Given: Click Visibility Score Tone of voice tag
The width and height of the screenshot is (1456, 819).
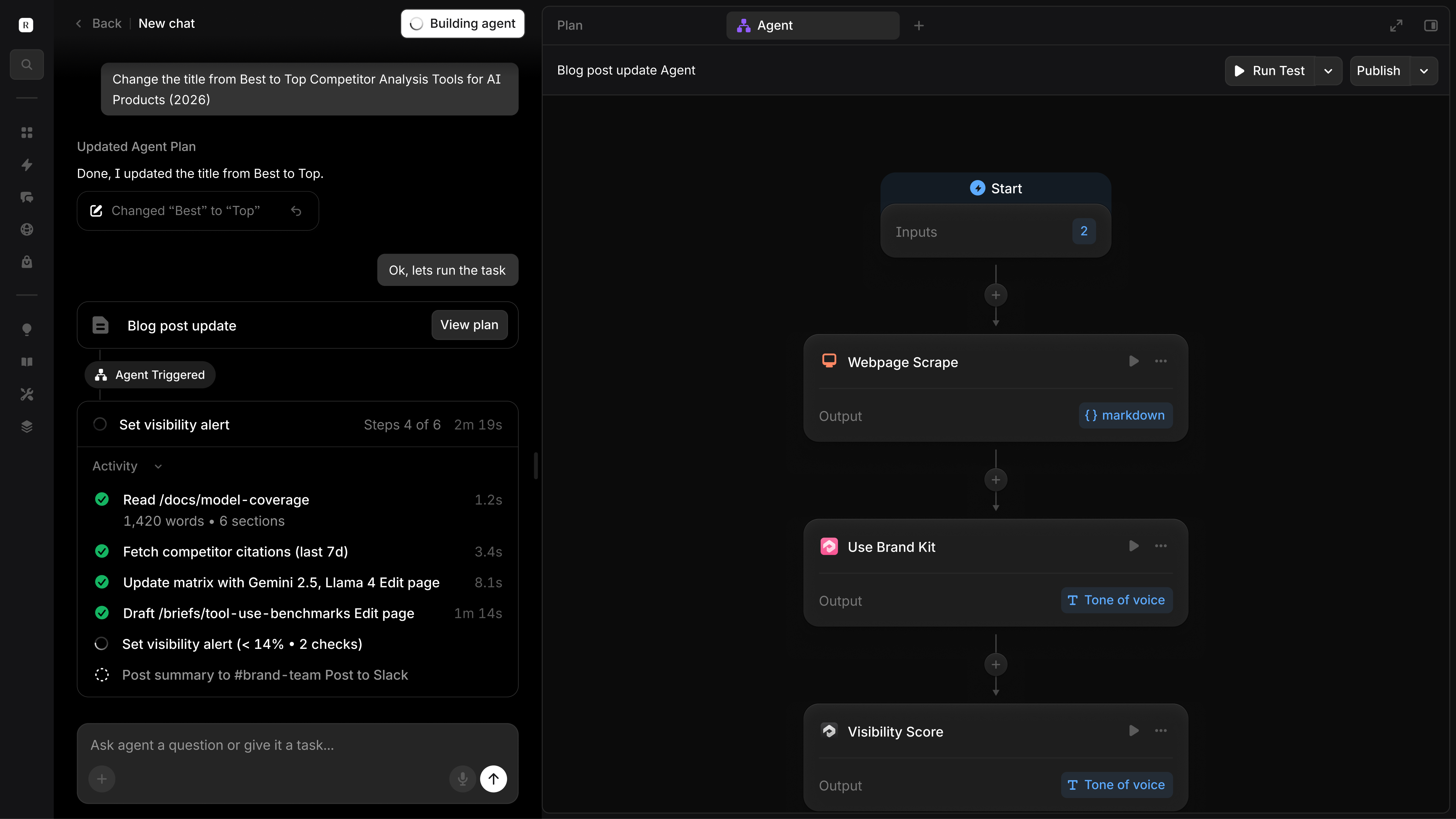Looking at the screenshot, I should [x=1117, y=785].
